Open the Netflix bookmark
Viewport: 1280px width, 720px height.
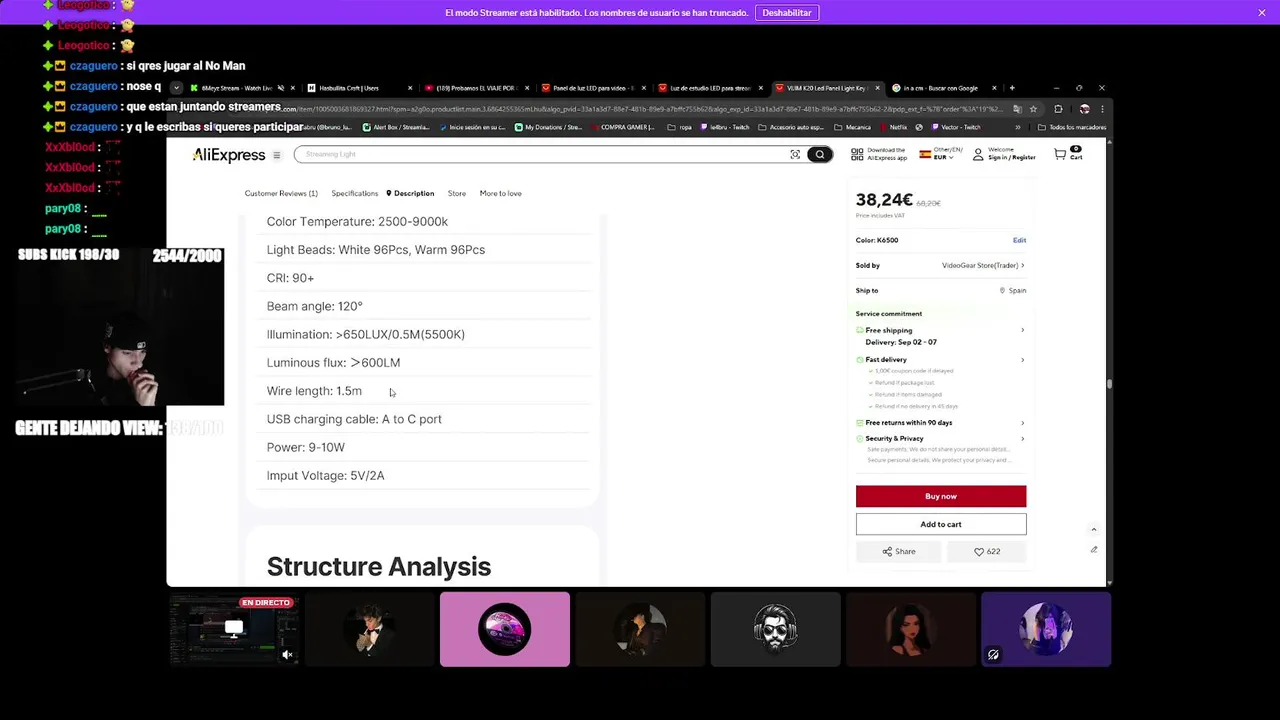click(892, 128)
